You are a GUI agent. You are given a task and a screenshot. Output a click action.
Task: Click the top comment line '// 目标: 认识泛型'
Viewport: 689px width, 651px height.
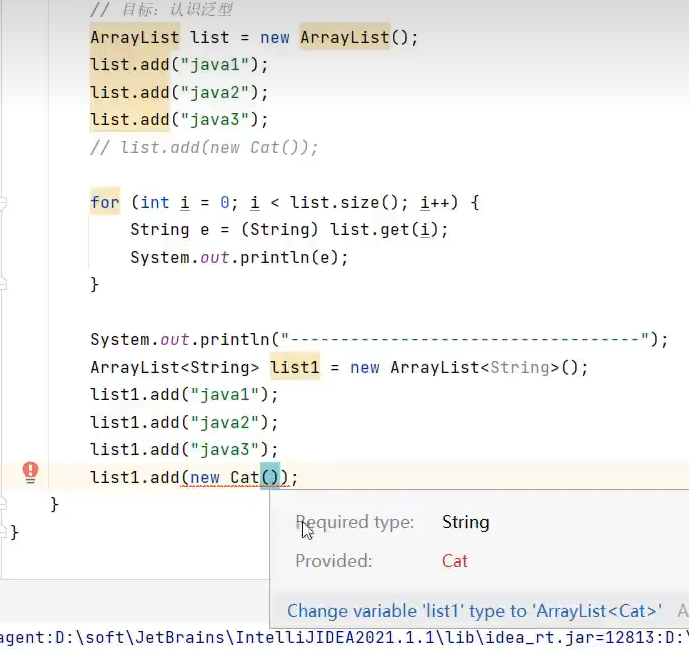click(x=161, y=10)
